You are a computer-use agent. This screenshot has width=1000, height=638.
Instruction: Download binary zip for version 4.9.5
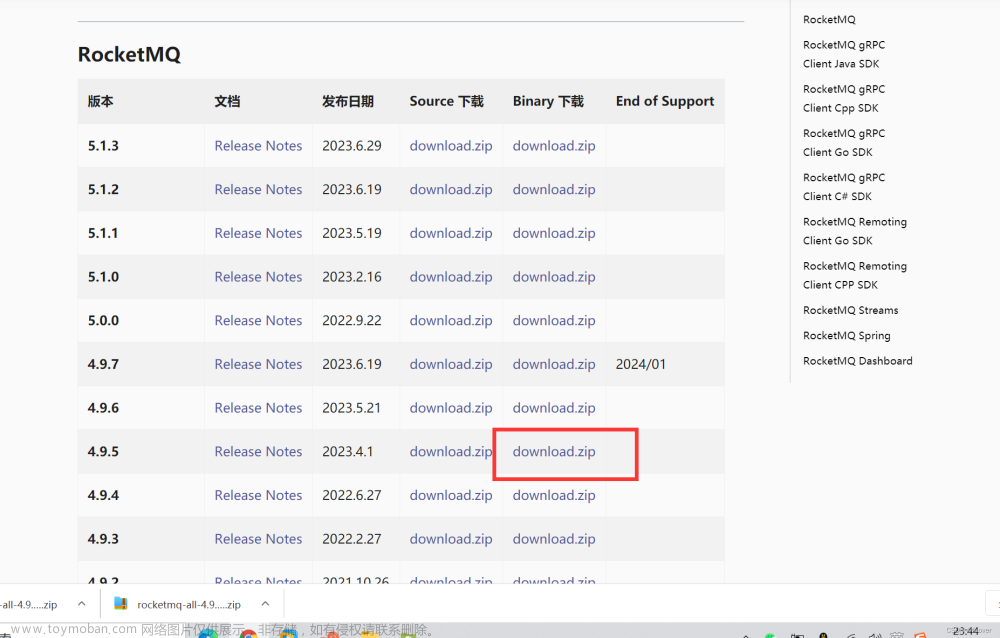554,452
